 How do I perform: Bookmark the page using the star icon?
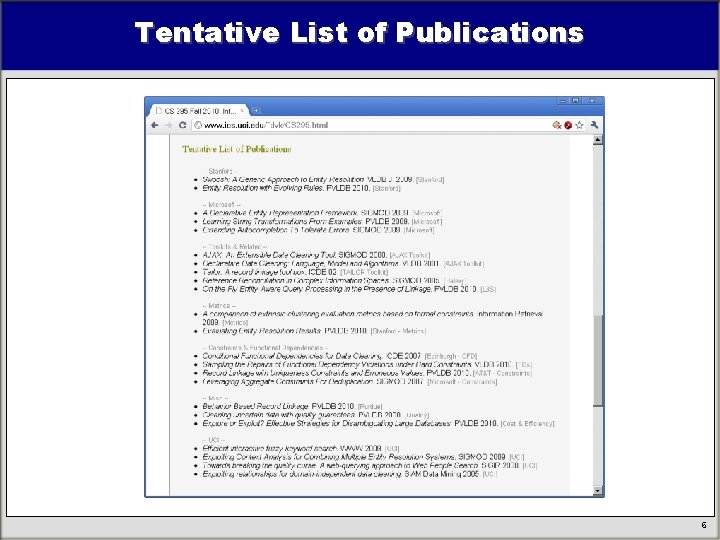[579, 125]
